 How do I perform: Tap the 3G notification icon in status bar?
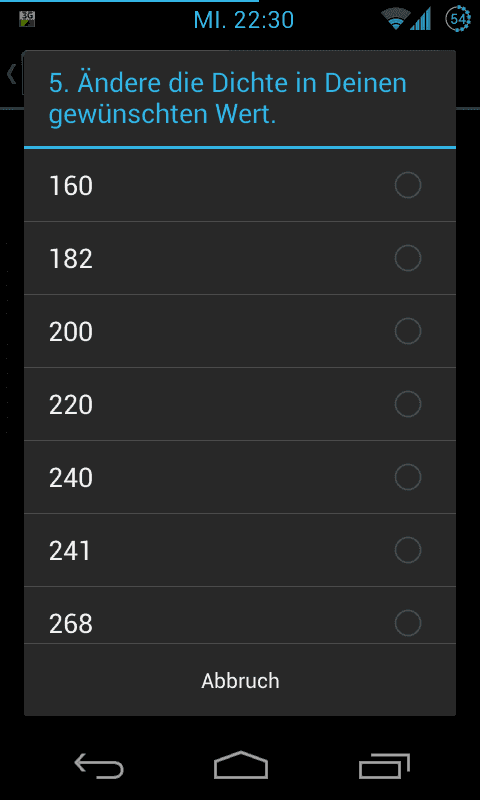27,19
